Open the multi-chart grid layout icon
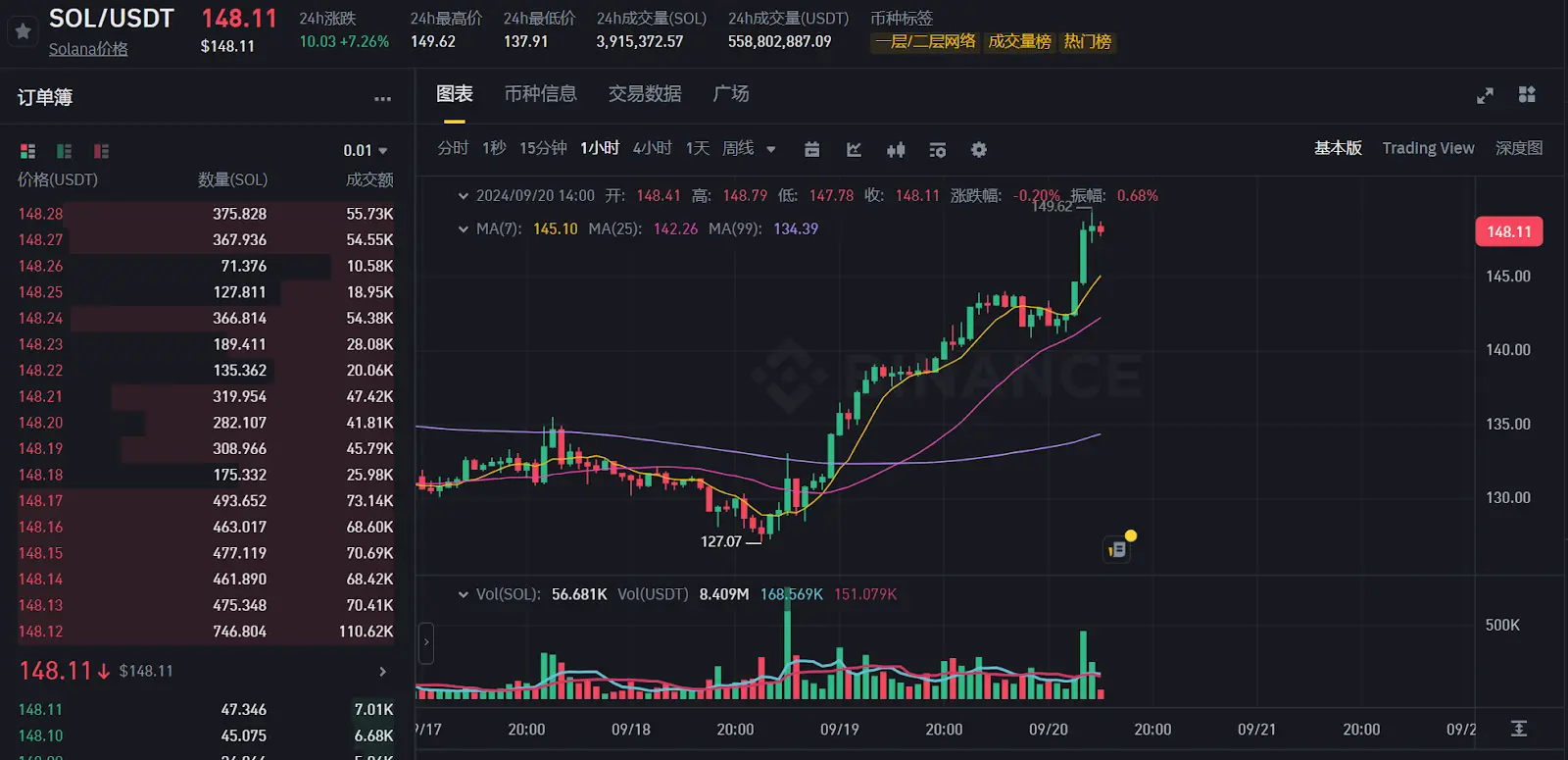This screenshot has width=1568, height=760. [1527, 94]
